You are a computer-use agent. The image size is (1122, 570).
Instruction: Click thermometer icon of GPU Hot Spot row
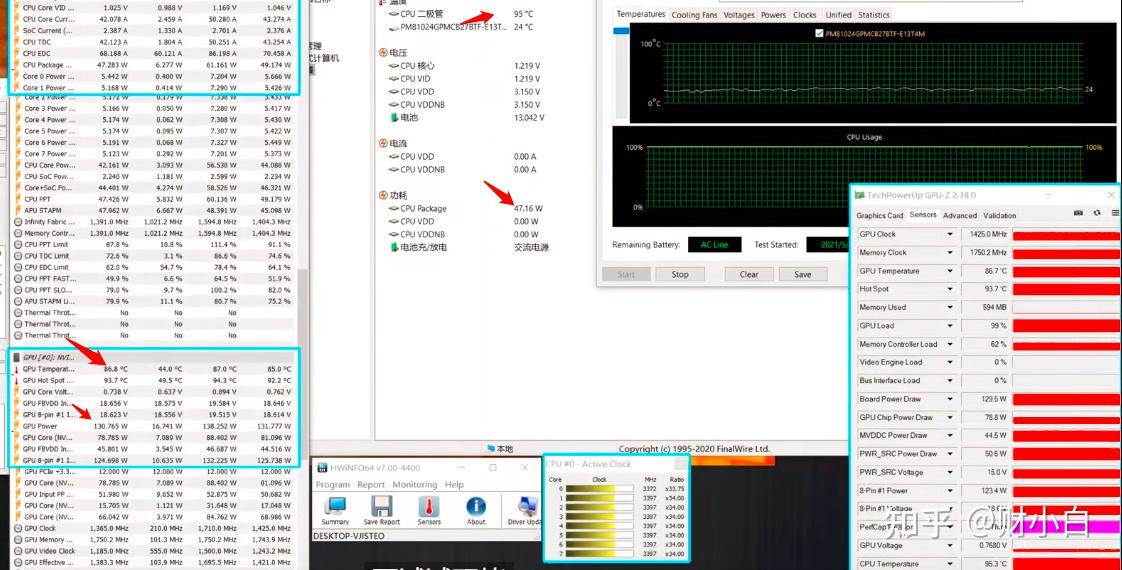coord(16,380)
